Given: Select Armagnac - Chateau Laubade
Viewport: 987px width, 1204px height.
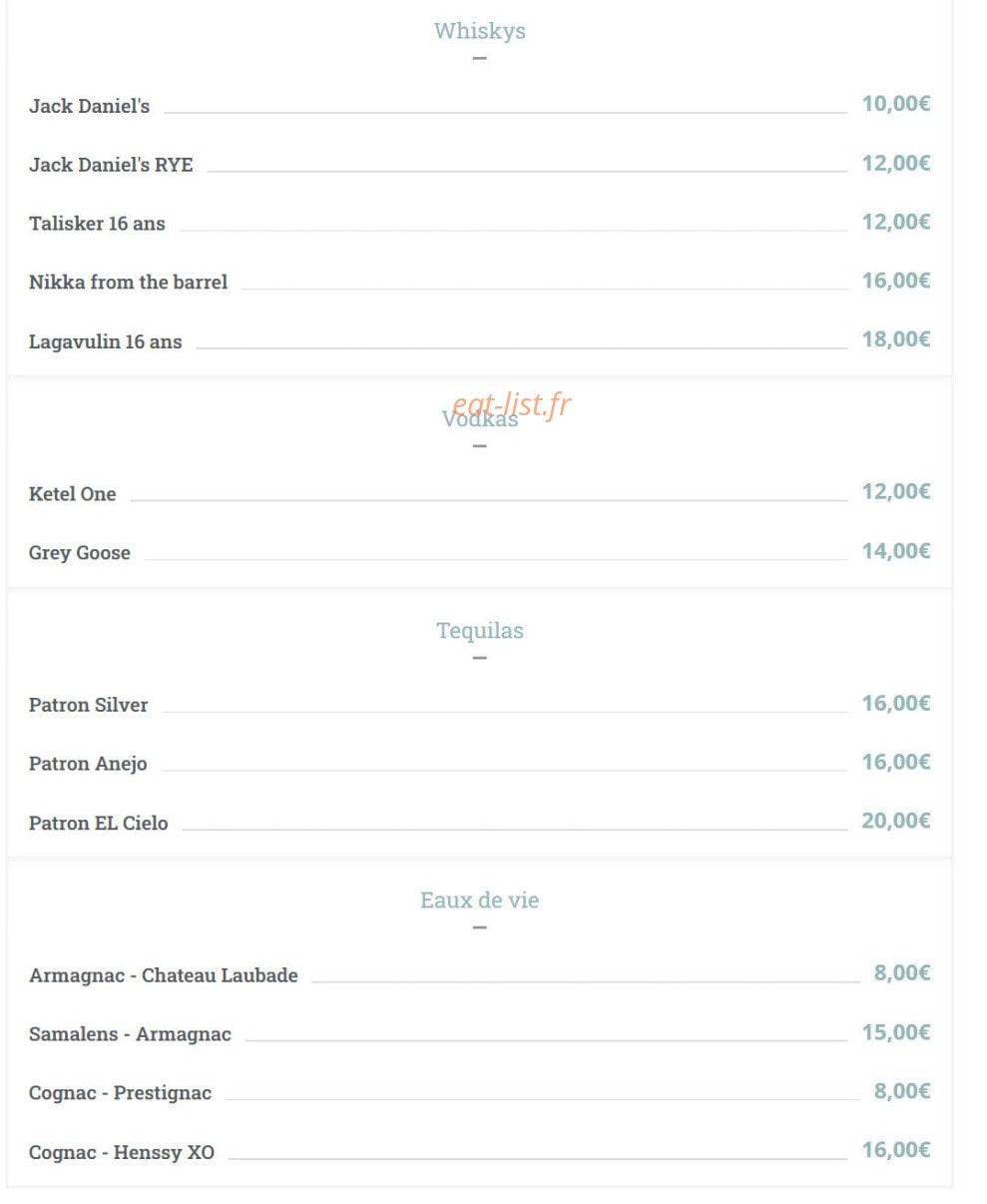Looking at the screenshot, I should 163,975.
